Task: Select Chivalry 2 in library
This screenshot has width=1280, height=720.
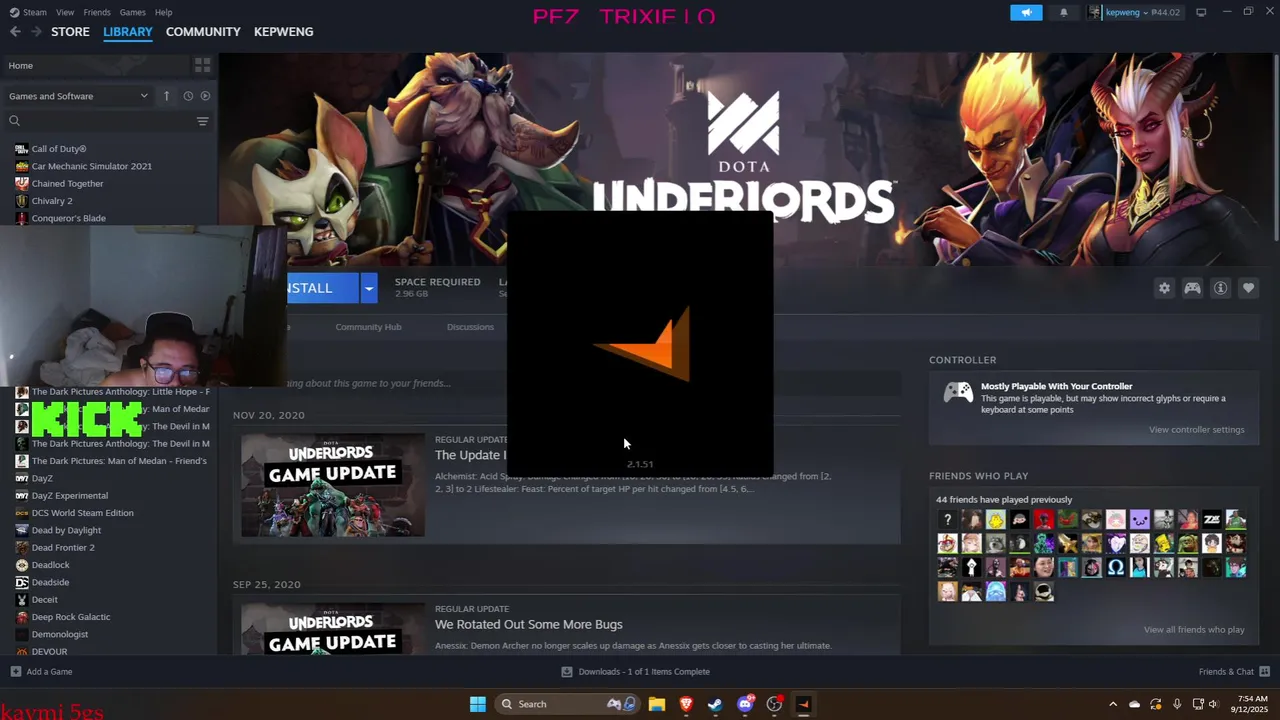Action: (x=52, y=201)
